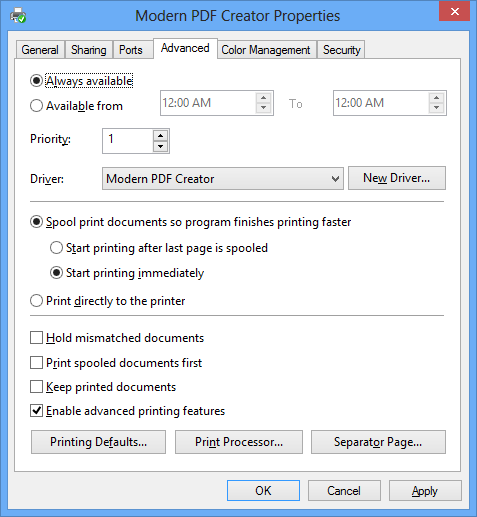Click the printer icon in title bar

click(x=18, y=15)
